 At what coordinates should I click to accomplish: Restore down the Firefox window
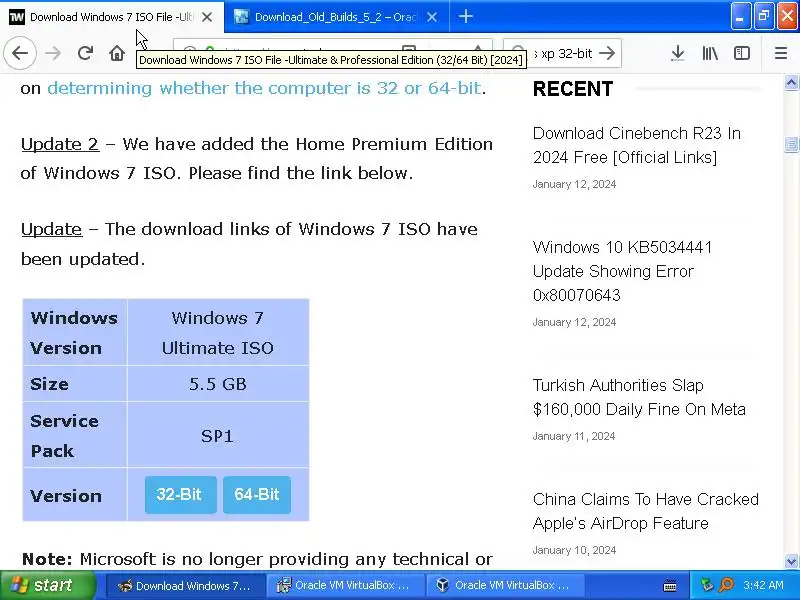(x=764, y=17)
